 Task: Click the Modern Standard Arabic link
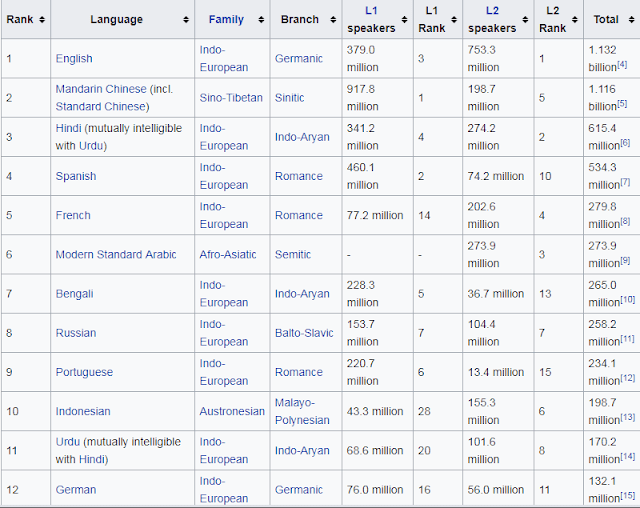[x=116, y=255]
